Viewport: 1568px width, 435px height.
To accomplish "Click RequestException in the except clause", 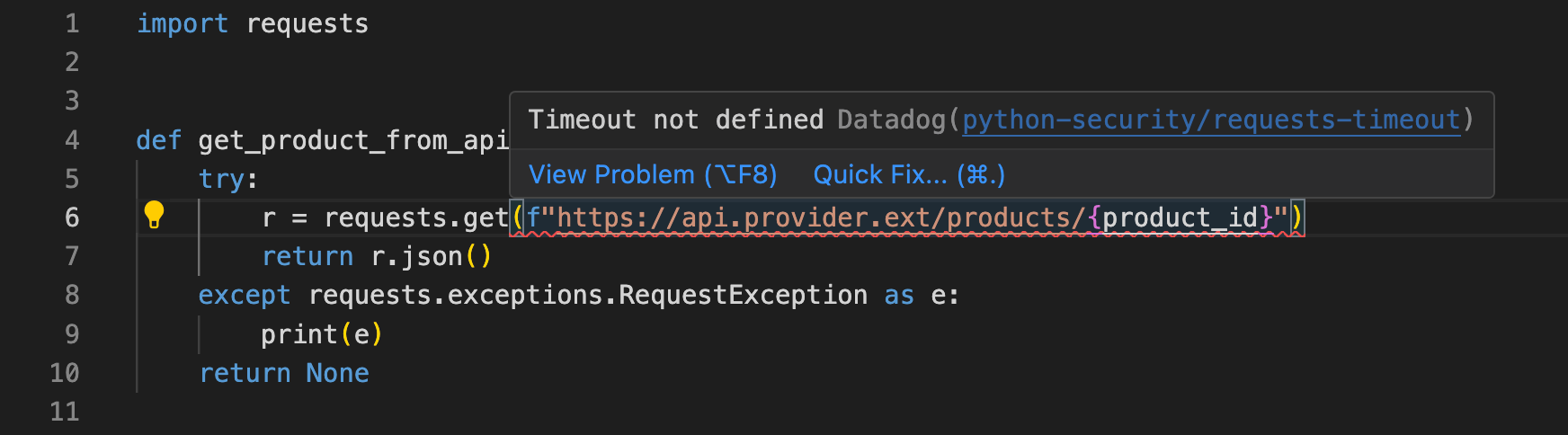I will [x=743, y=295].
